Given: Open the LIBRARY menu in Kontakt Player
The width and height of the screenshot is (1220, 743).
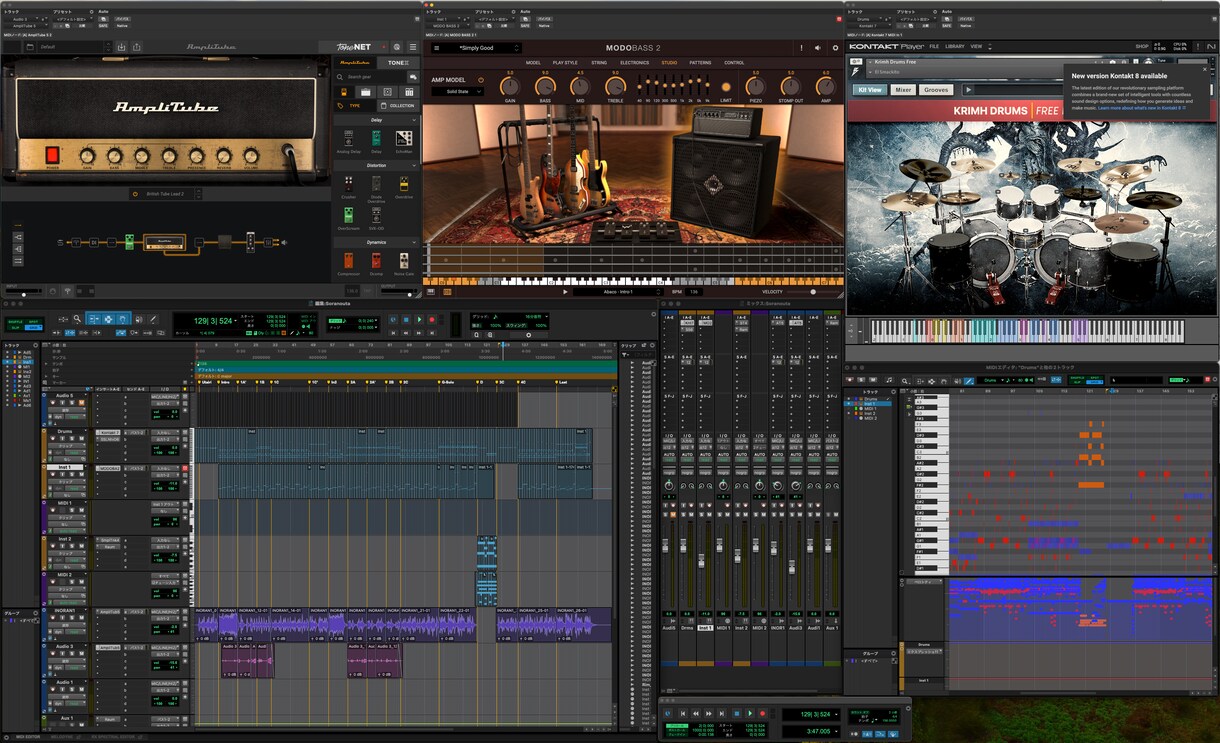Looking at the screenshot, I should click(x=955, y=46).
